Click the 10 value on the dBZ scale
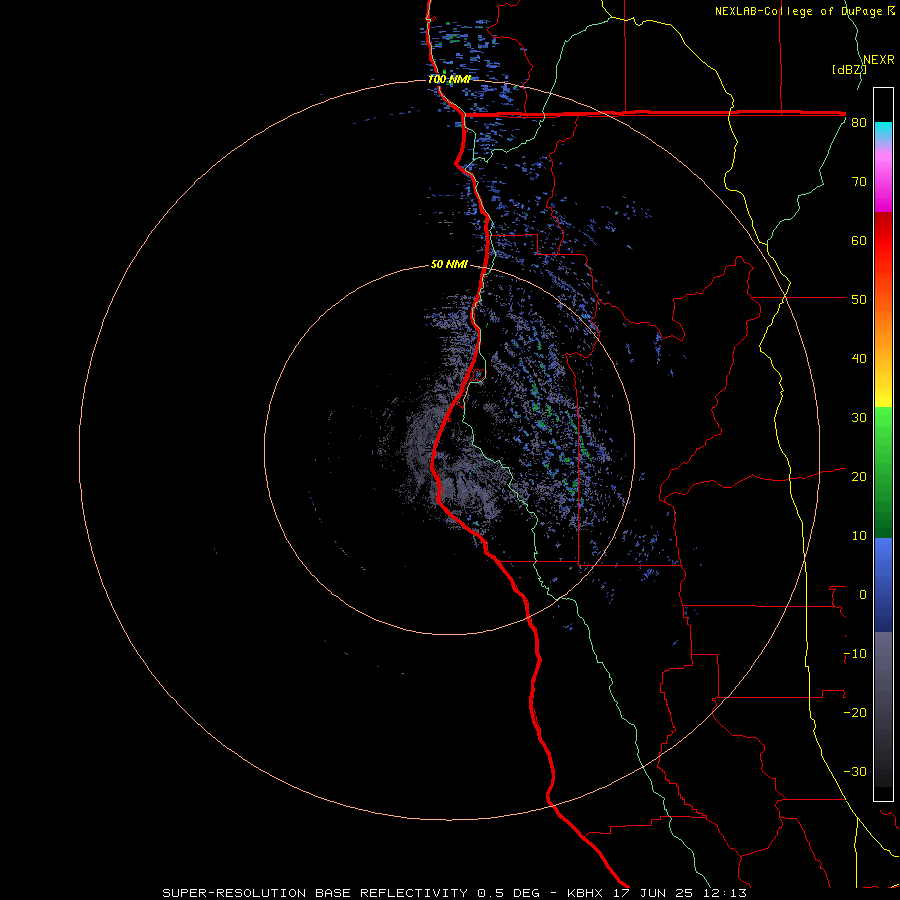Viewport: 900px width, 900px height. click(x=859, y=536)
